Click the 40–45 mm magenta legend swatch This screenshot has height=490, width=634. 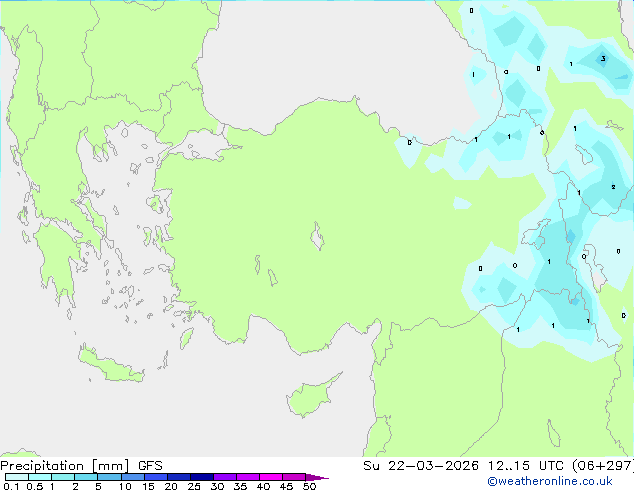coord(271,477)
